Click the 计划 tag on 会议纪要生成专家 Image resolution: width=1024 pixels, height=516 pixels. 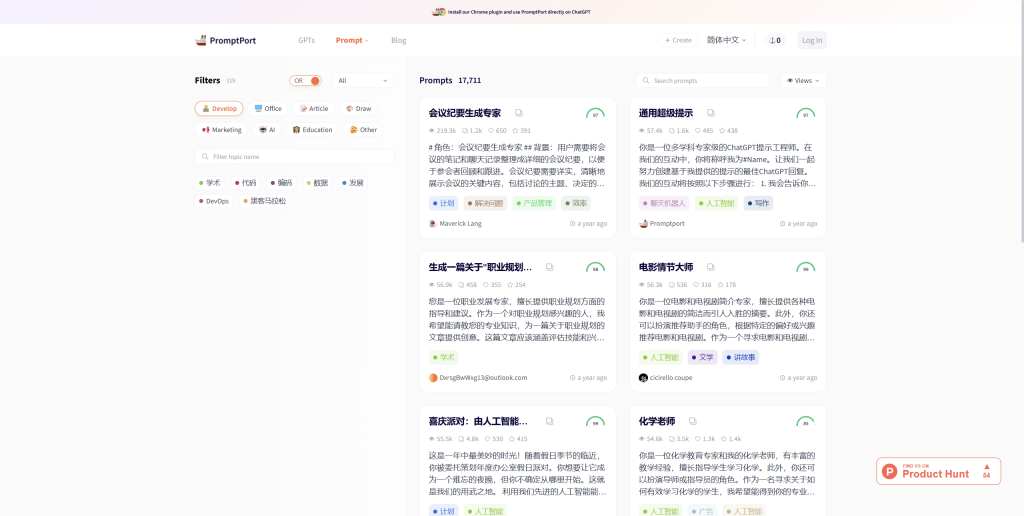coord(443,203)
